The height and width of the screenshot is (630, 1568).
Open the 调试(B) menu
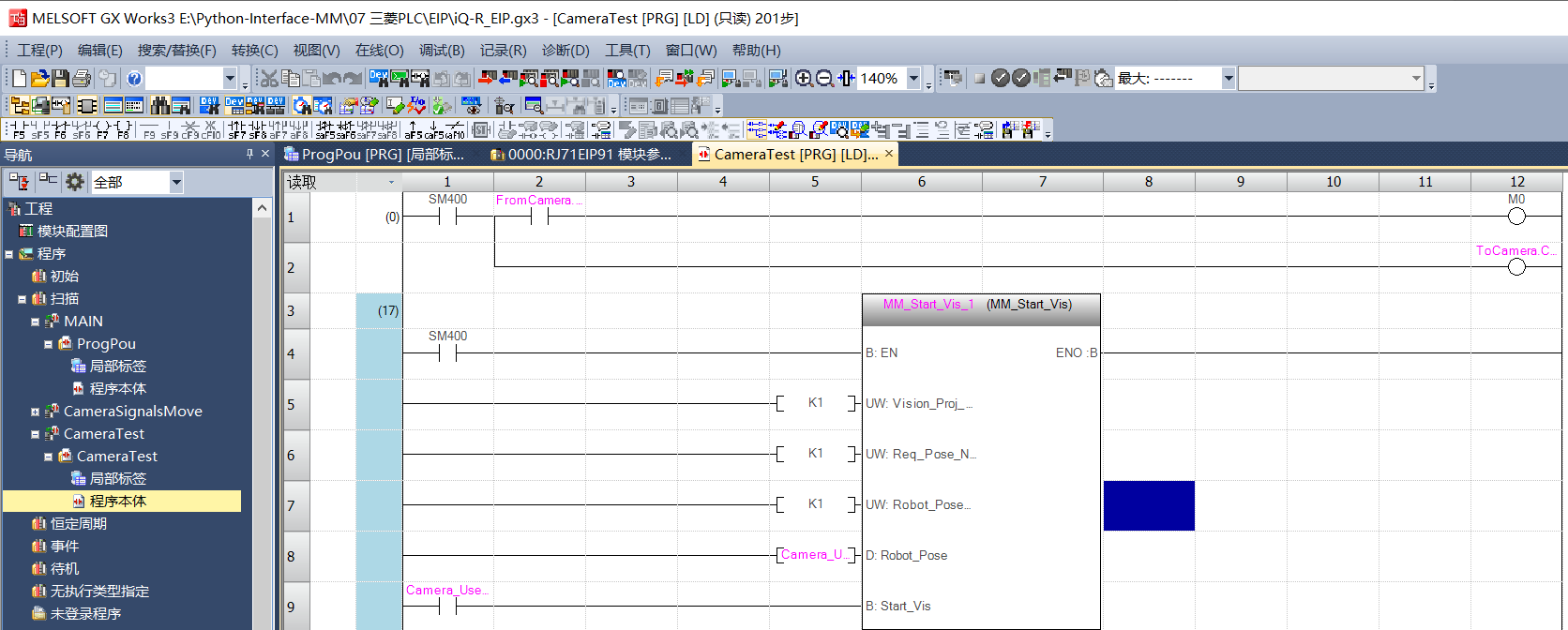click(x=441, y=51)
